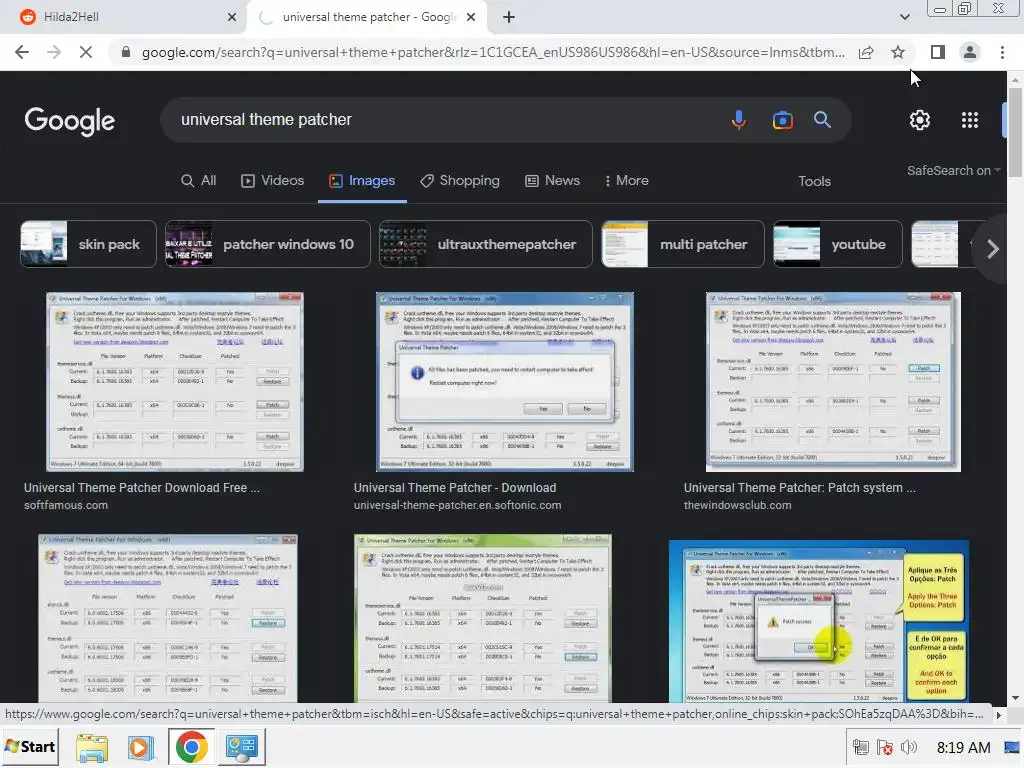Select the Images results tab
This screenshot has width=1024, height=768.
pyautogui.click(x=362, y=181)
